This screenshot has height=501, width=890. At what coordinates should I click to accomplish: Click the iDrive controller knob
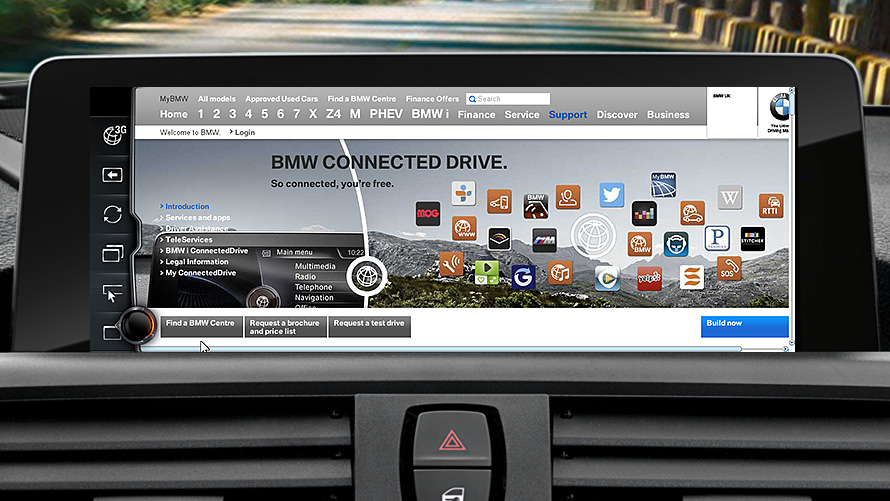(137, 325)
